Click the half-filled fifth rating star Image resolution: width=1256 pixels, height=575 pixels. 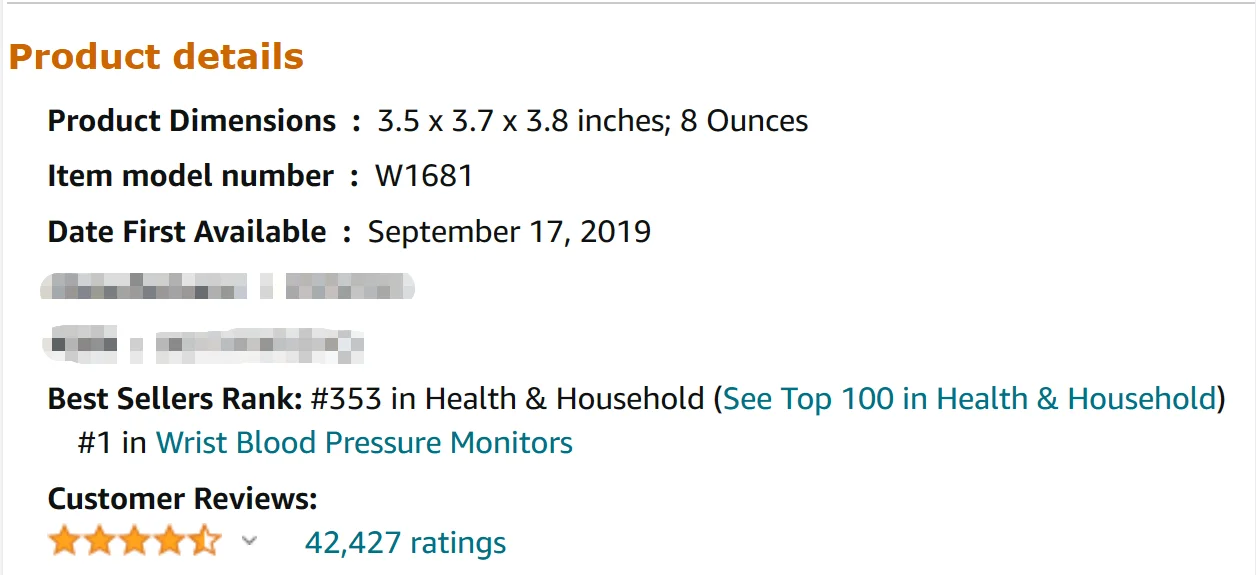click(205, 541)
